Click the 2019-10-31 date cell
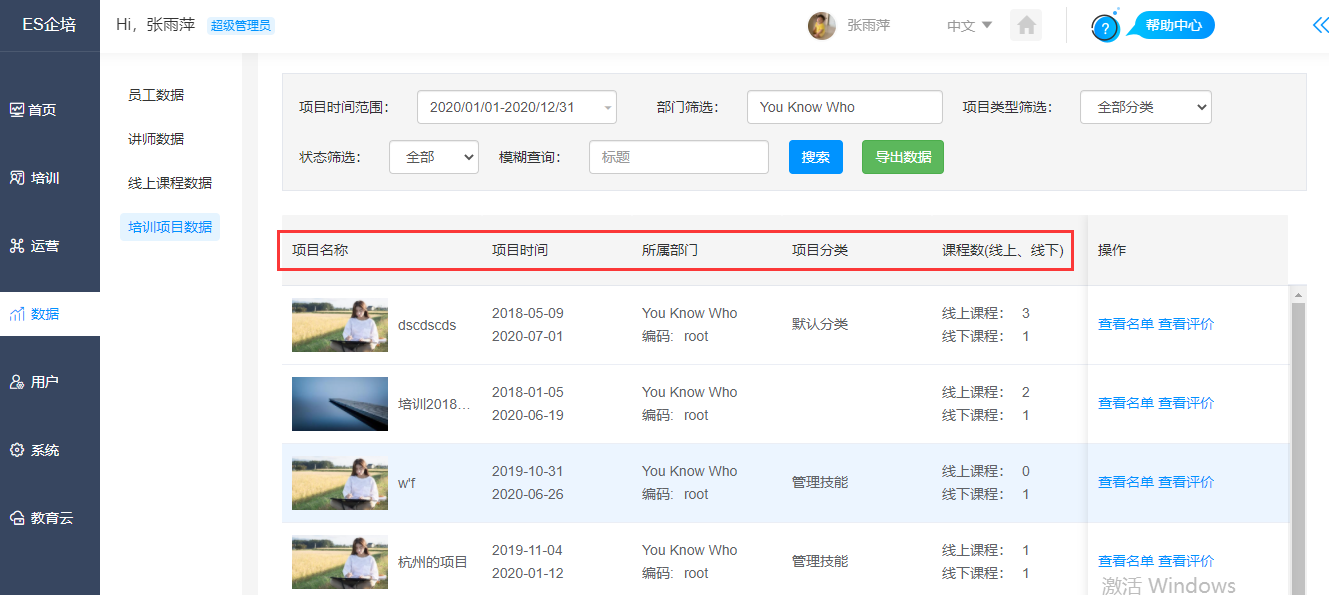This screenshot has width=1329, height=595. click(528, 471)
